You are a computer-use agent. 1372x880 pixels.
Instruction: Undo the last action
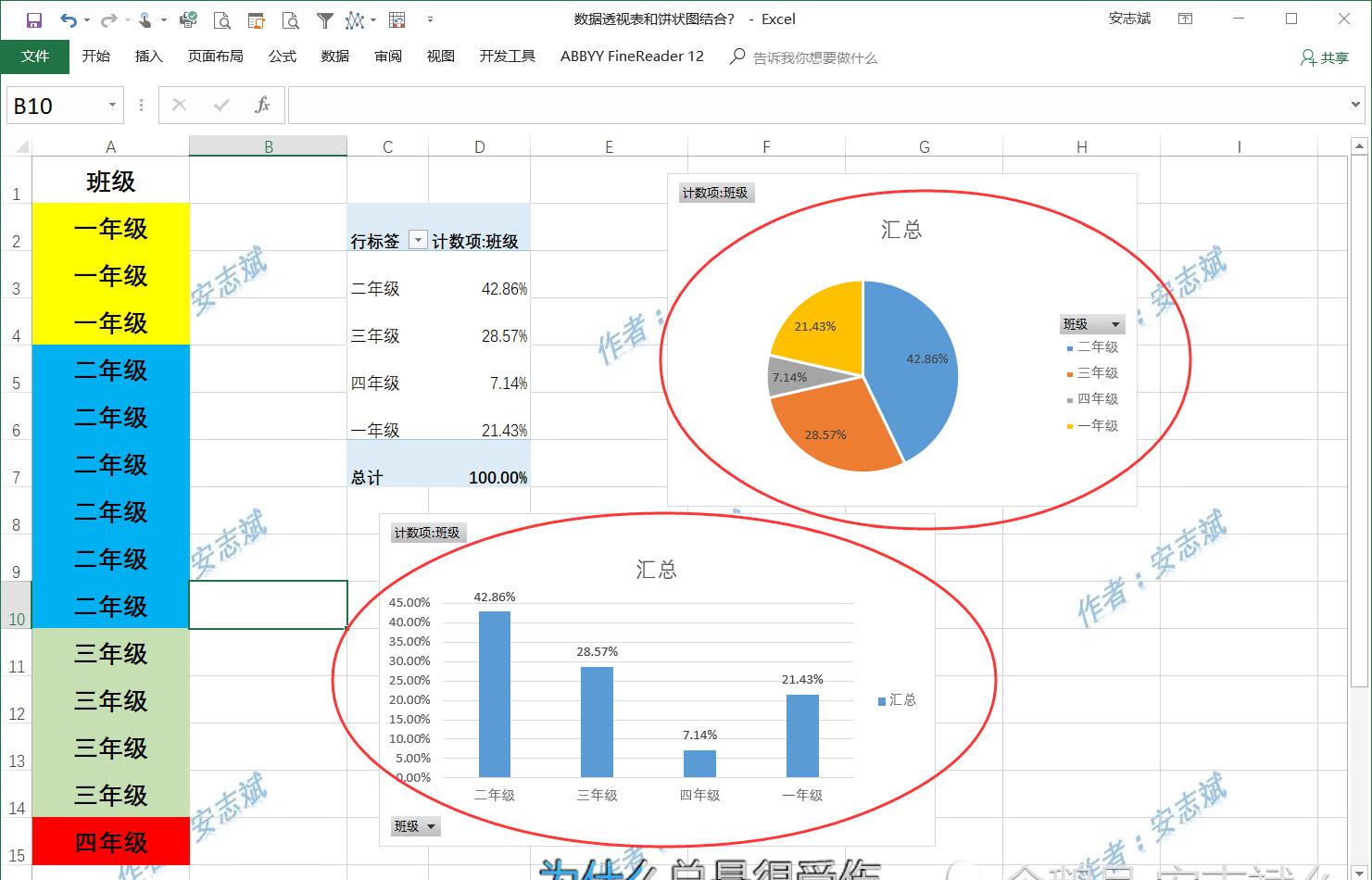click(69, 20)
